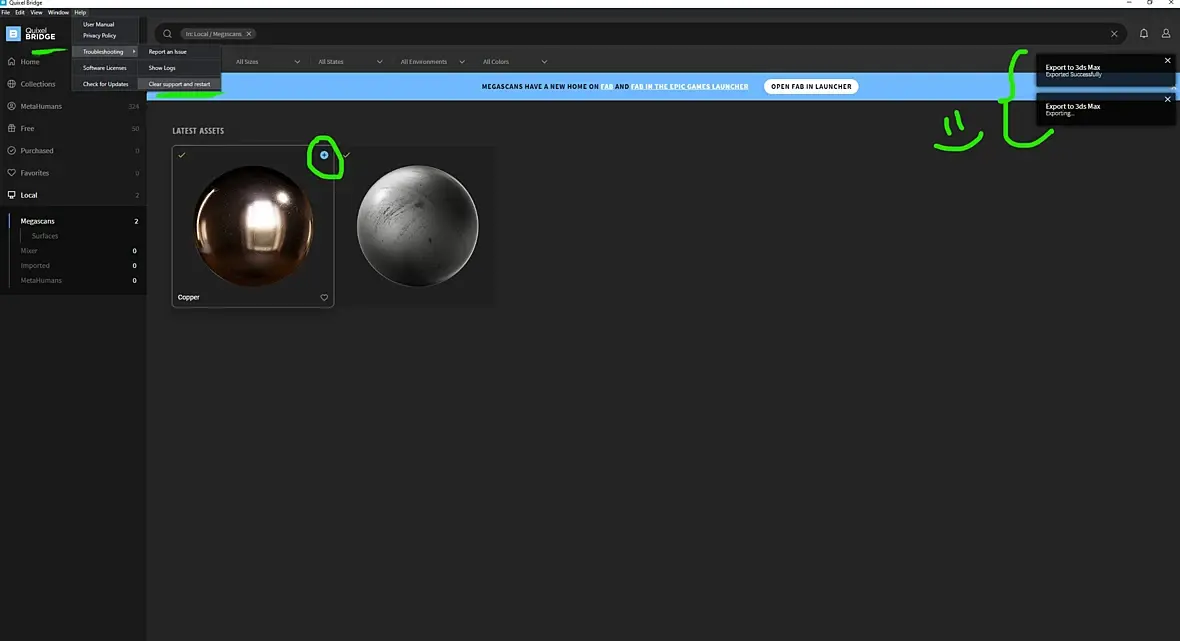Choose Software Licenses from Help menu
1180x641 pixels.
coord(105,68)
